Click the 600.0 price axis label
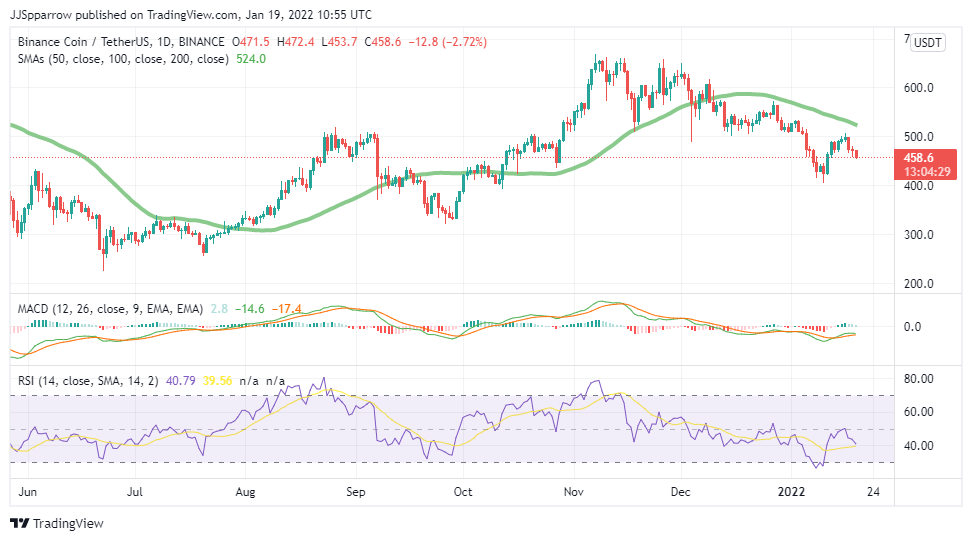Image resolution: width=972 pixels, height=541 pixels. [919, 88]
